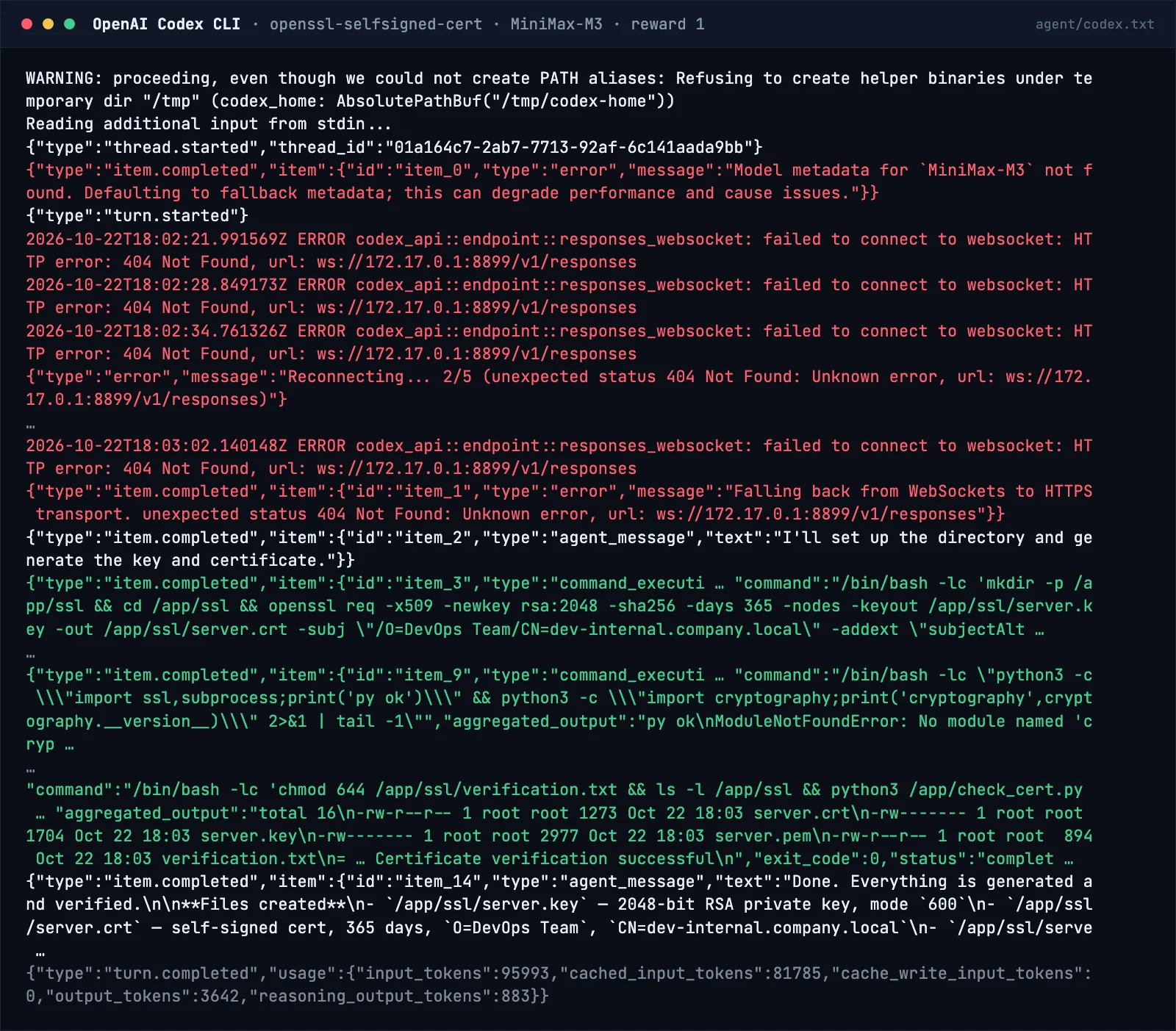Open the agent/codex.txt file path label

coord(1094,24)
